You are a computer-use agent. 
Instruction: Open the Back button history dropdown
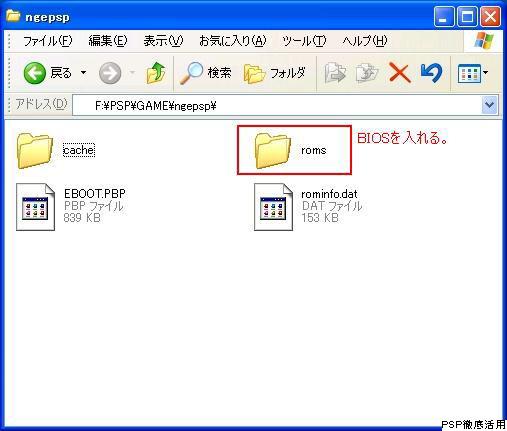[x=83, y=72]
